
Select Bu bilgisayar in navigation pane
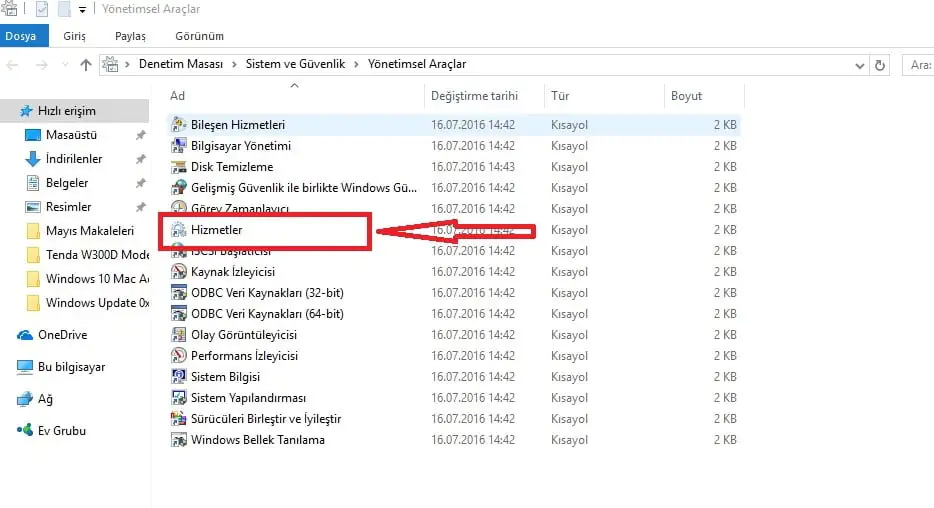click(x=70, y=367)
